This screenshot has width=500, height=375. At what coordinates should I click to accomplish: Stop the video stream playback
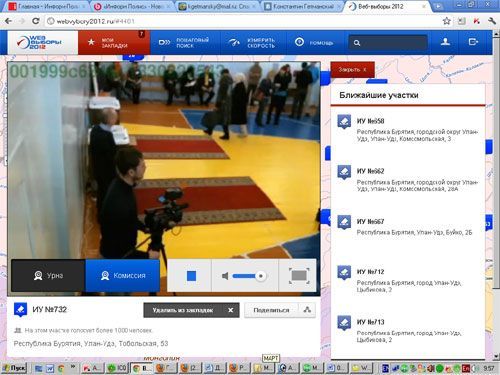click(191, 276)
